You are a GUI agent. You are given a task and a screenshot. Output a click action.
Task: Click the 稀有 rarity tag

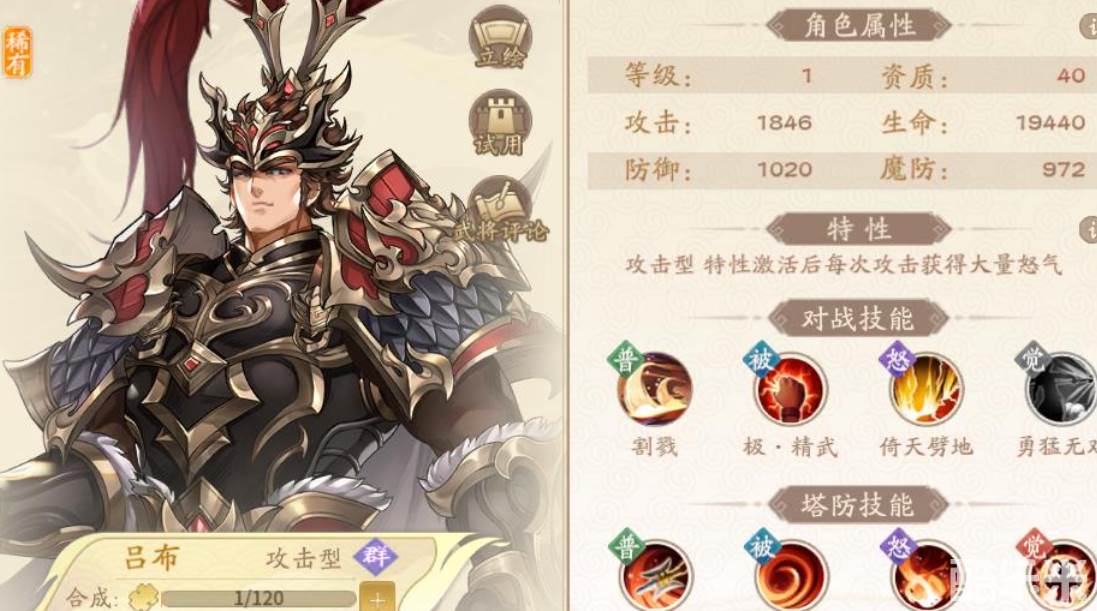coord(17,52)
